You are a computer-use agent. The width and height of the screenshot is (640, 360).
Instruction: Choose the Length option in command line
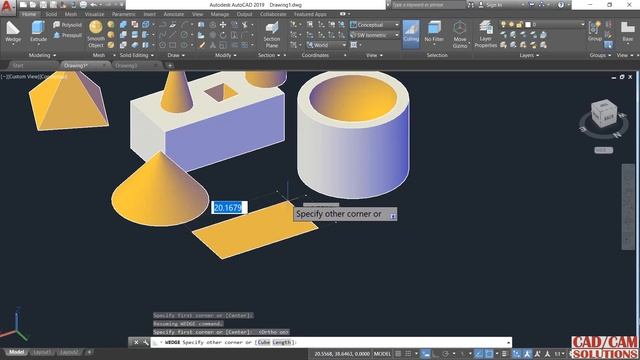282,342
